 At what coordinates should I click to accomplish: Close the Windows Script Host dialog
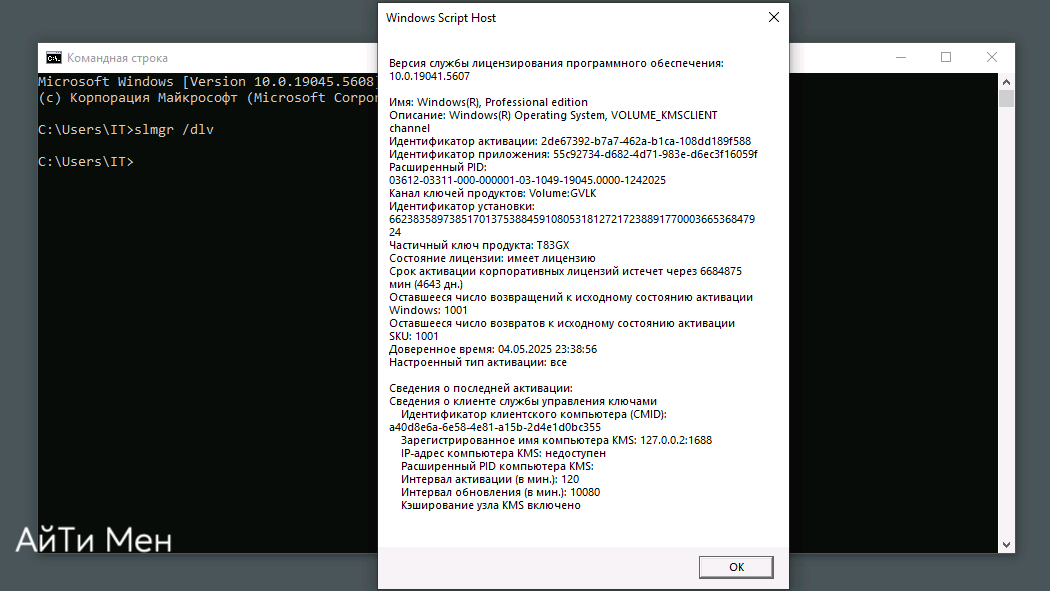(773, 17)
